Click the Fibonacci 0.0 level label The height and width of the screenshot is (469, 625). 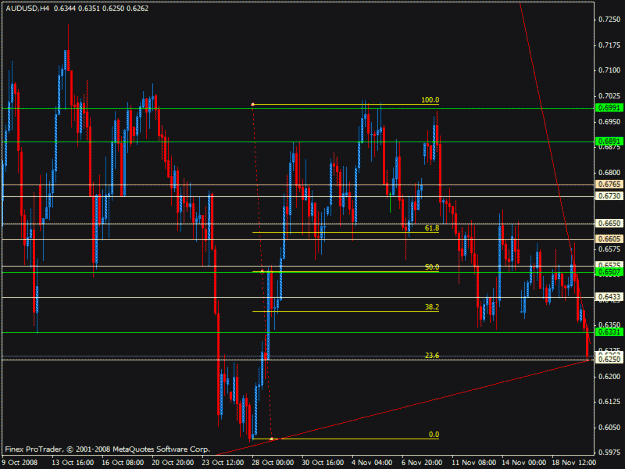click(434, 435)
